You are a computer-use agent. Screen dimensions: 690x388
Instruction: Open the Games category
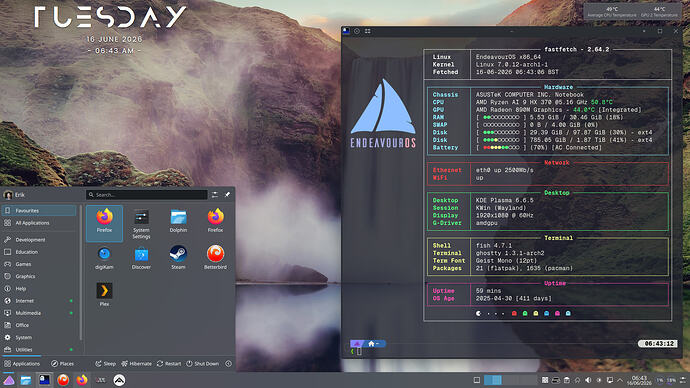(x=39, y=264)
